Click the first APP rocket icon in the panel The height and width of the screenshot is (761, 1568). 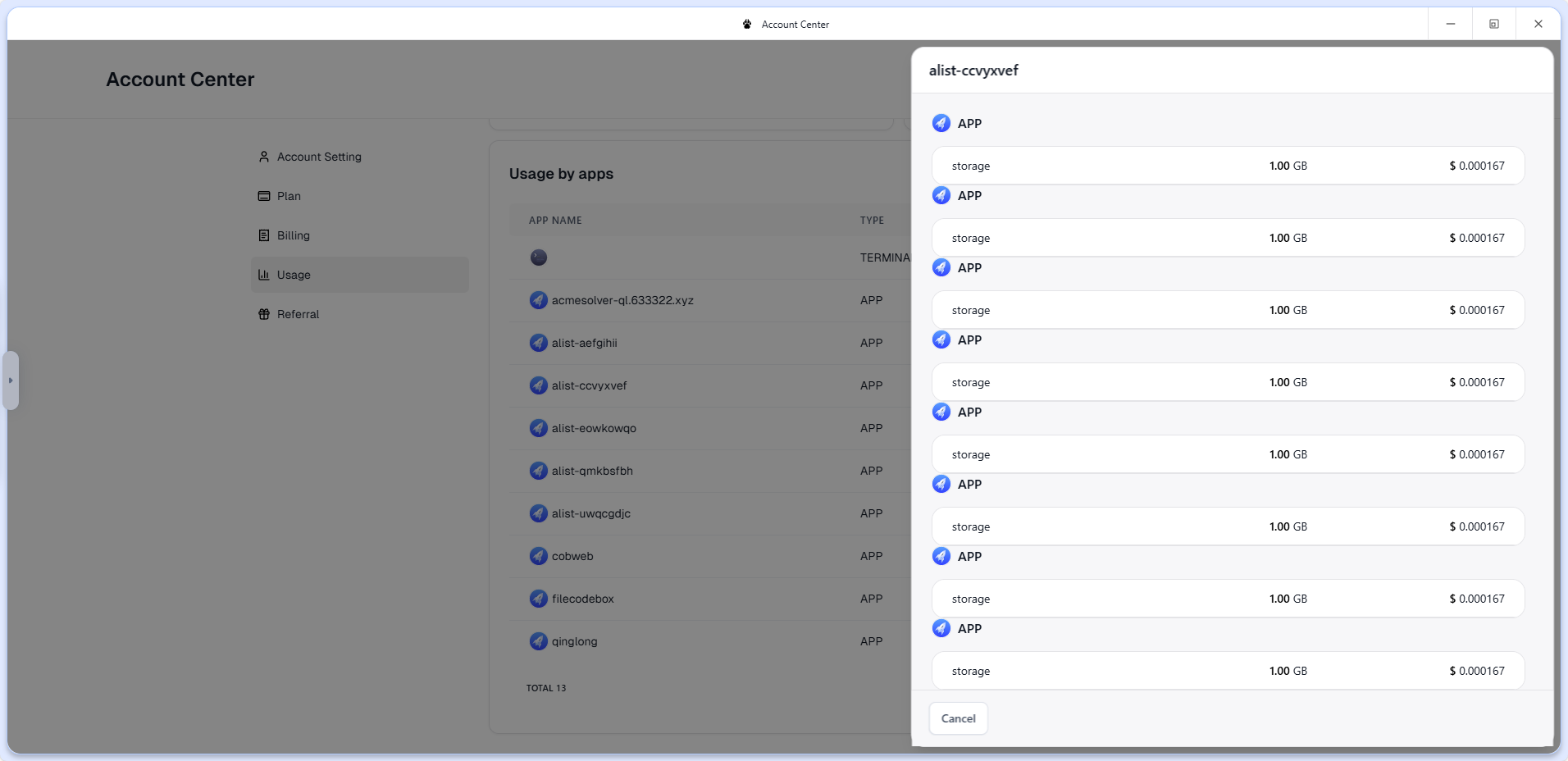(941, 123)
